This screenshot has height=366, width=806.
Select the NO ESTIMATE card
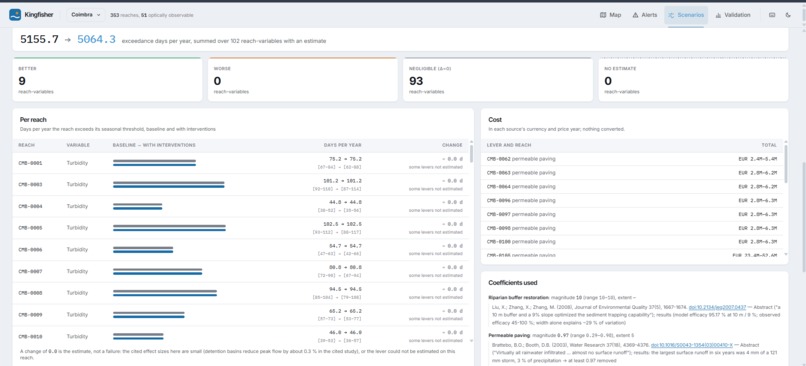[693, 80]
